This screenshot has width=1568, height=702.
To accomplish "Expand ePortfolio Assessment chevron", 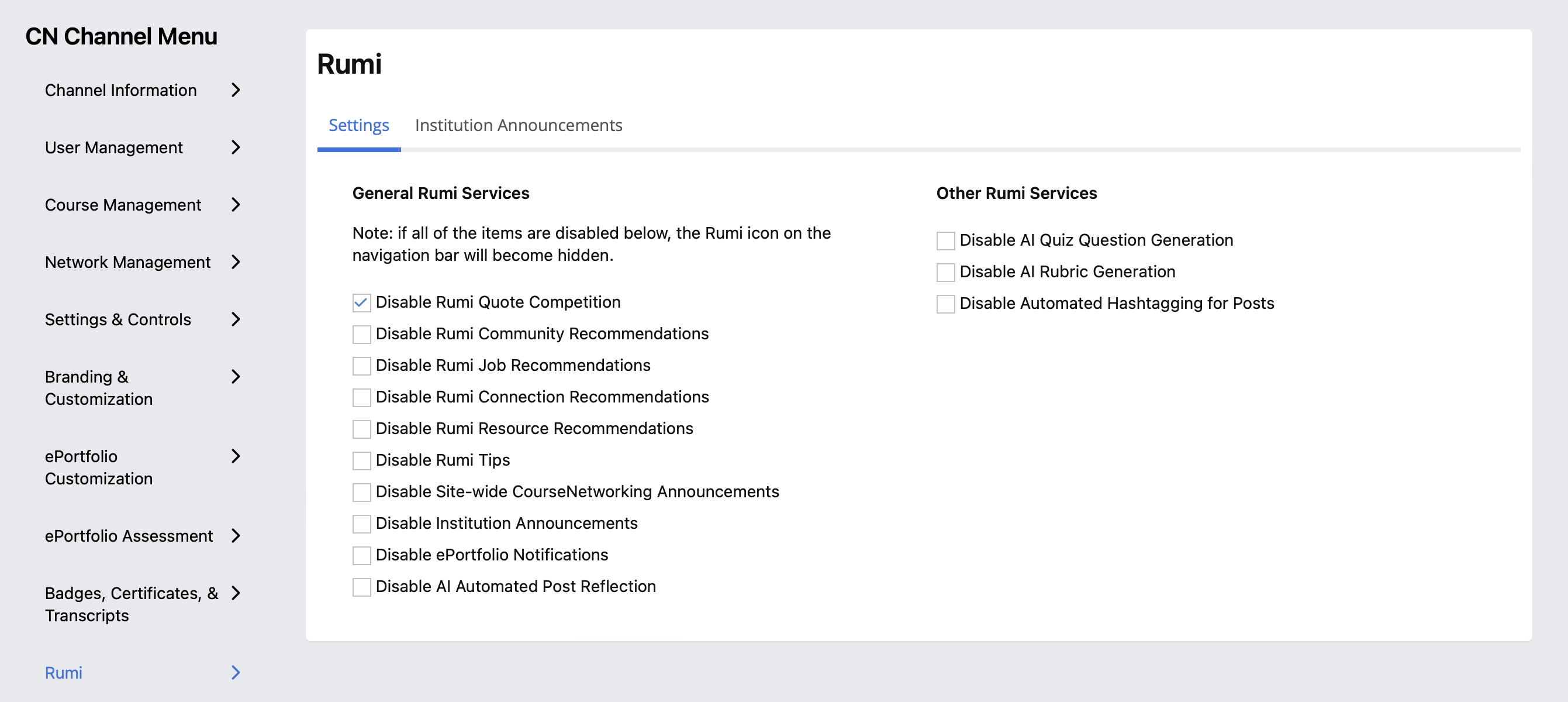I will pos(236,536).
